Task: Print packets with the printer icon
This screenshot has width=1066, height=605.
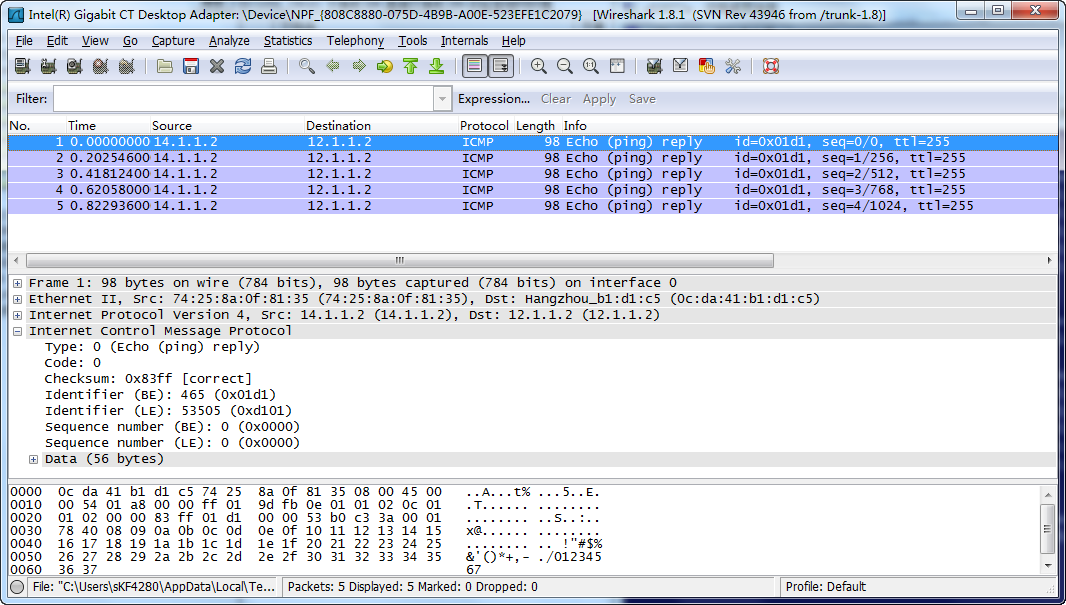Action: [269, 66]
